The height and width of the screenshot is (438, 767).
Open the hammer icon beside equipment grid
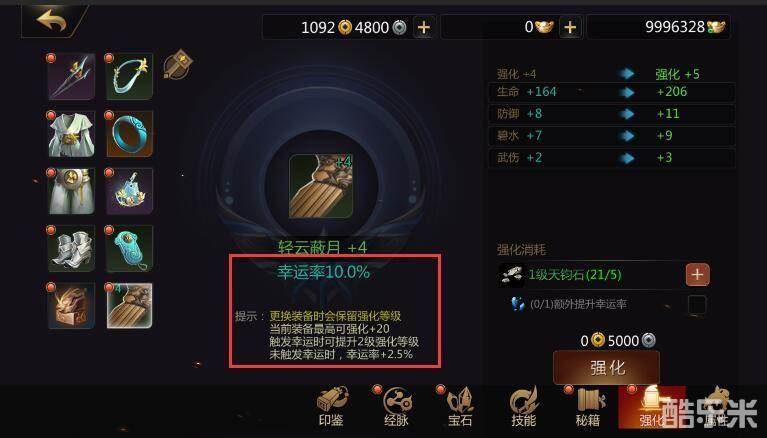[177, 64]
